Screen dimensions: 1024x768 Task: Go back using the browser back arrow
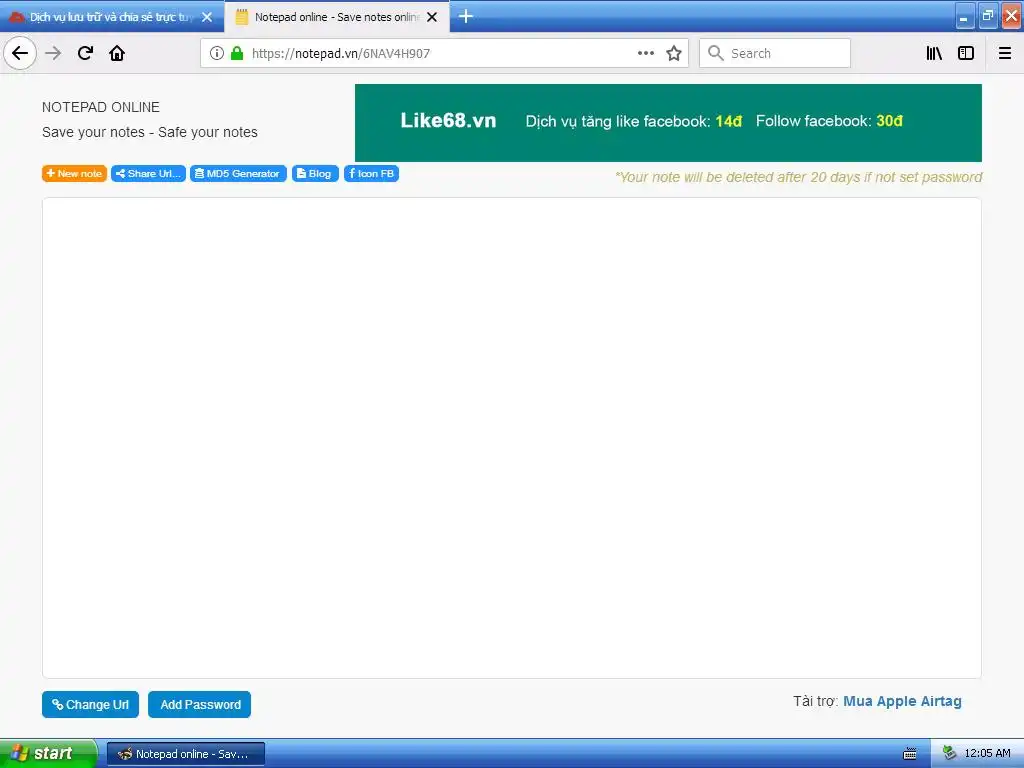click(x=20, y=53)
